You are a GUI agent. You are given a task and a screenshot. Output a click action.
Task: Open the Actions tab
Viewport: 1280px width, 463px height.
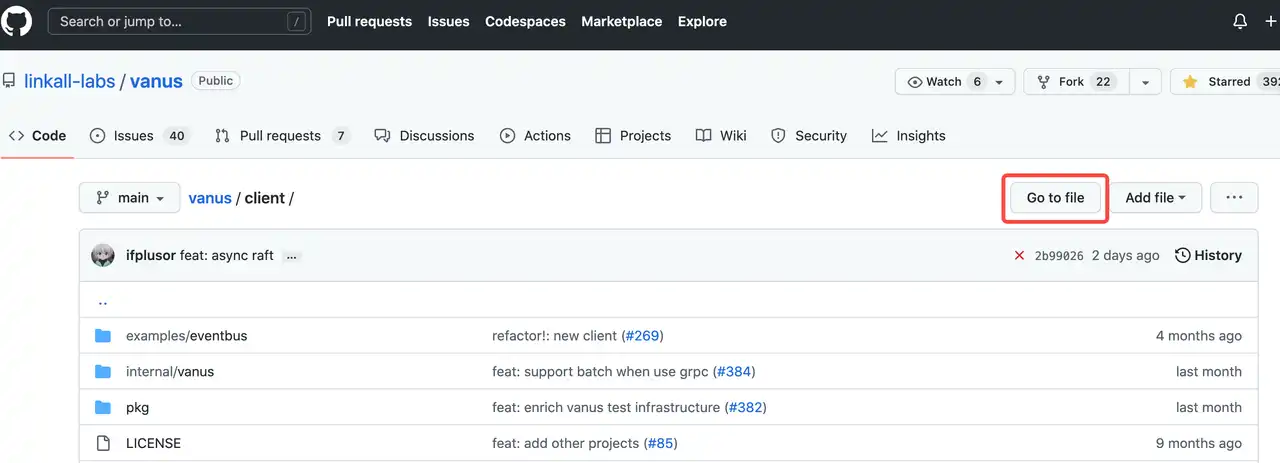point(535,136)
